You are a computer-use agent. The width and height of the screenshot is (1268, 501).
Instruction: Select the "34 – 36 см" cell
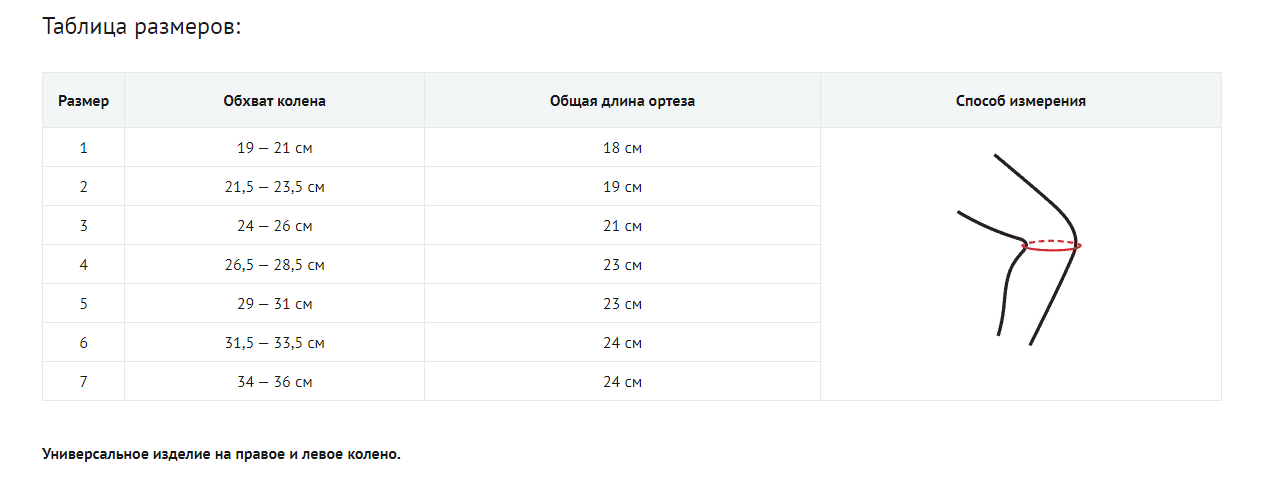(x=274, y=382)
